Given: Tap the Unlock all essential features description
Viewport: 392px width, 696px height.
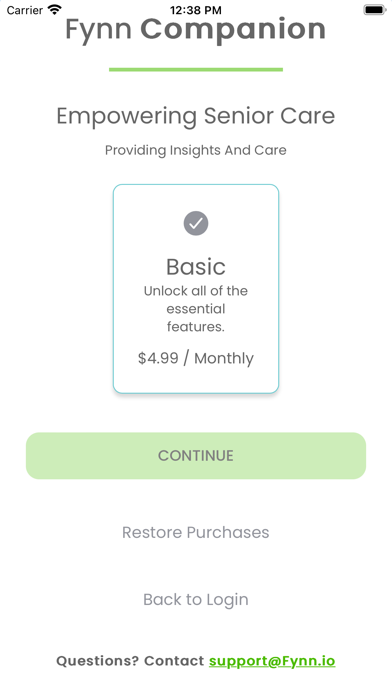Looking at the screenshot, I should [196, 309].
